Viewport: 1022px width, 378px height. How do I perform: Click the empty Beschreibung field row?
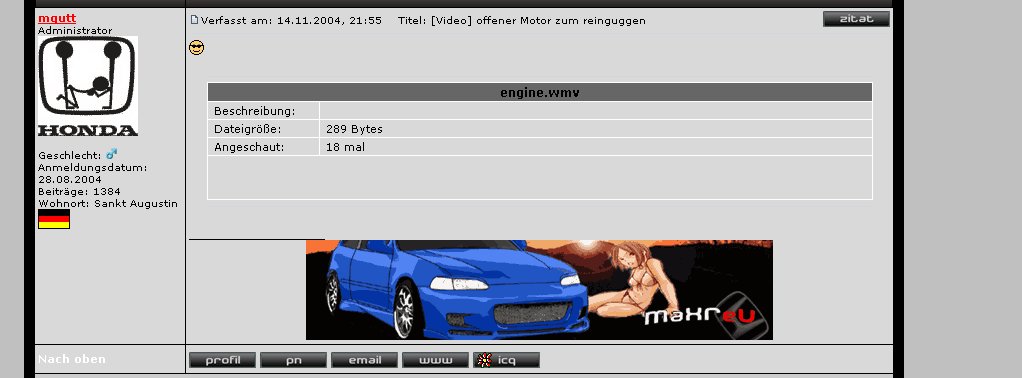click(540, 111)
